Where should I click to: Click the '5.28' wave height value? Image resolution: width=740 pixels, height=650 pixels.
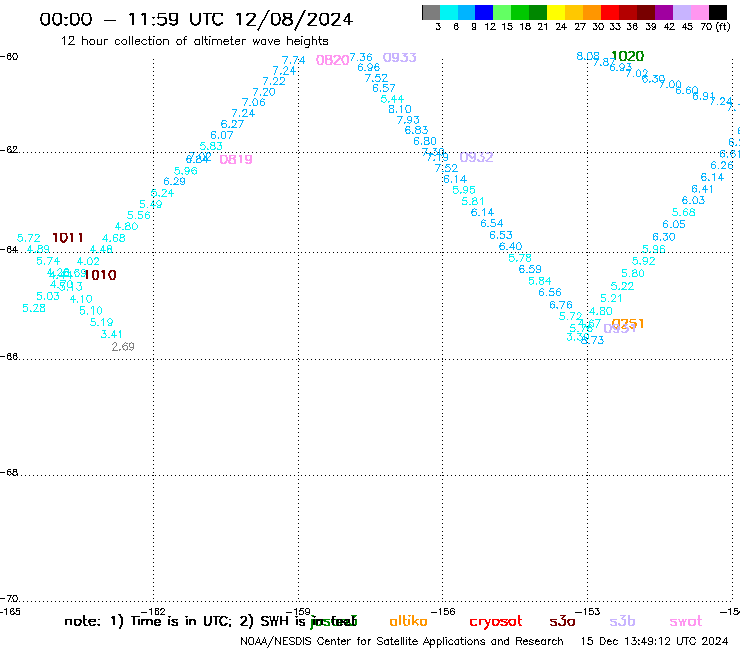click(x=34, y=308)
